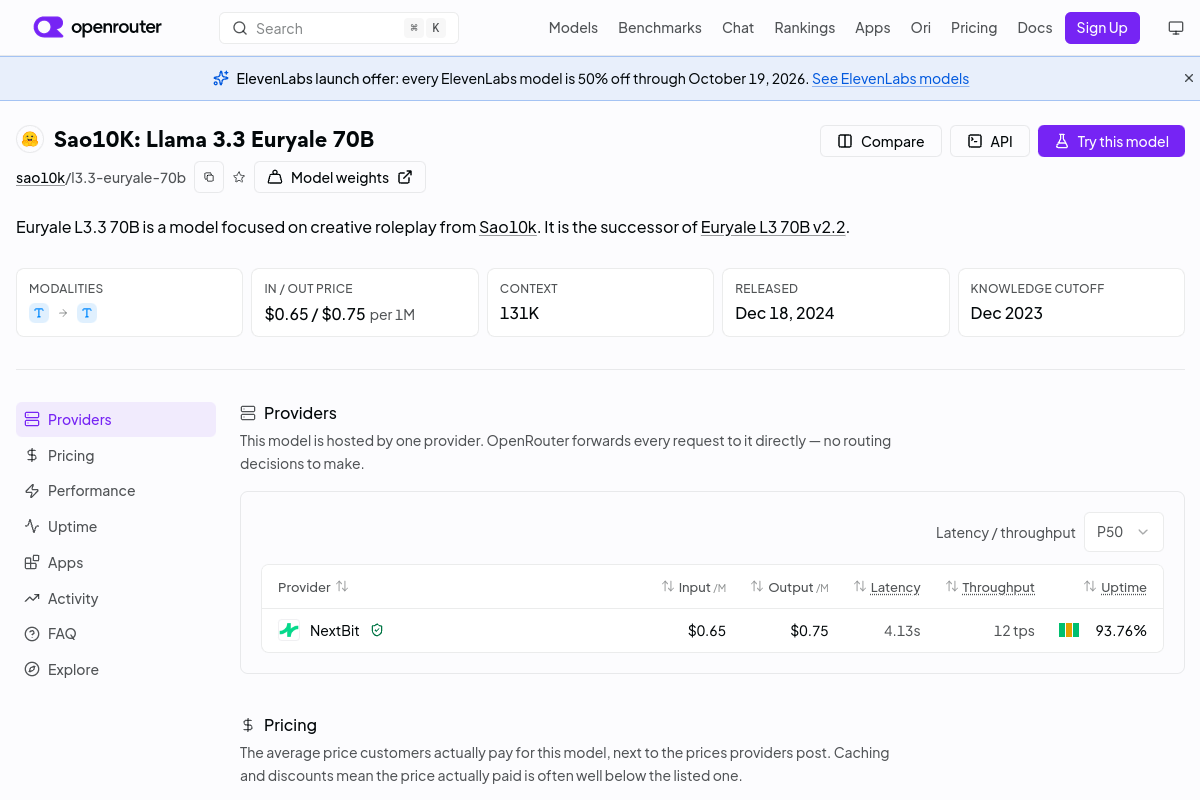Click the NextBit provider logo
The image size is (1200, 800).
click(x=289, y=630)
